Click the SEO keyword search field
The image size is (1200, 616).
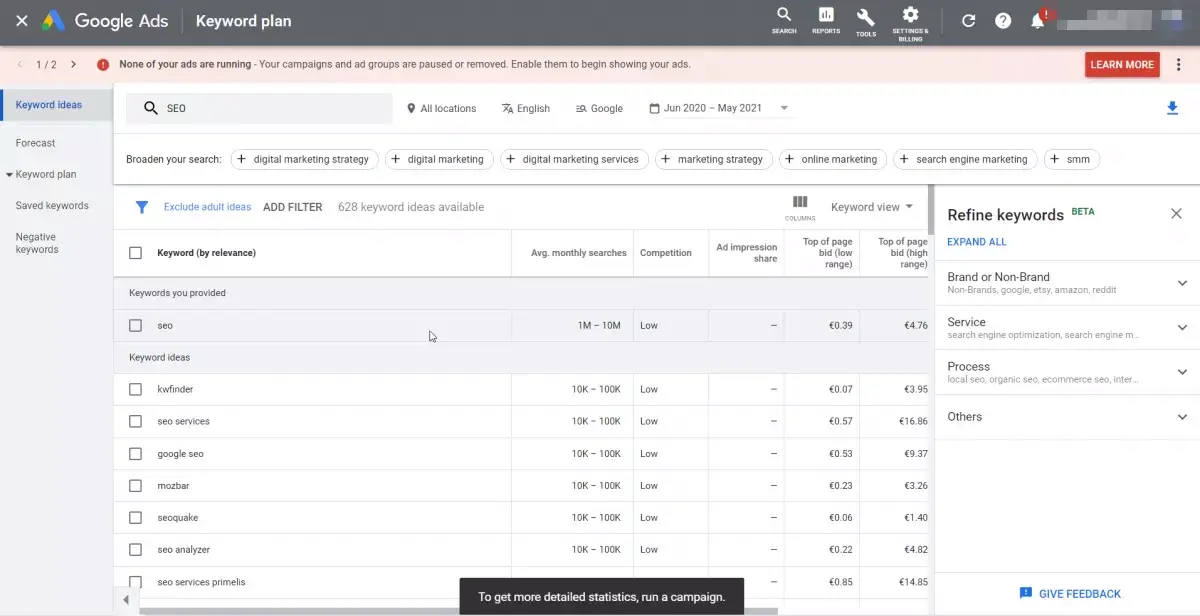(261, 108)
